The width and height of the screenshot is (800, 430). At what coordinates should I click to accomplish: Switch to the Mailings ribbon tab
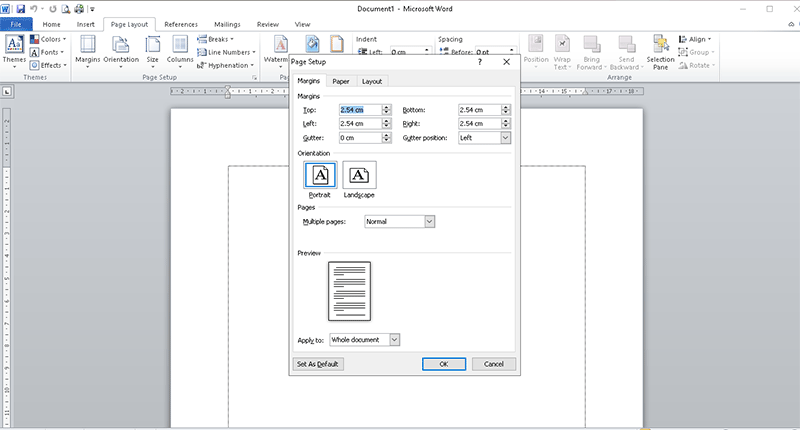(x=227, y=24)
